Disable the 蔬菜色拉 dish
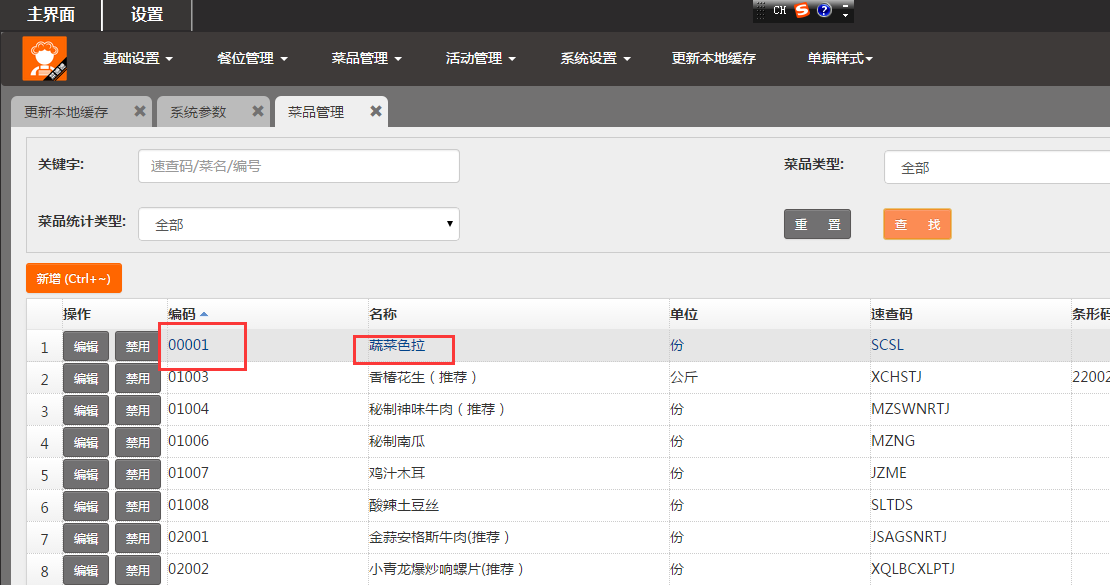The width and height of the screenshot is (1110, 585). tap(138, 346)
